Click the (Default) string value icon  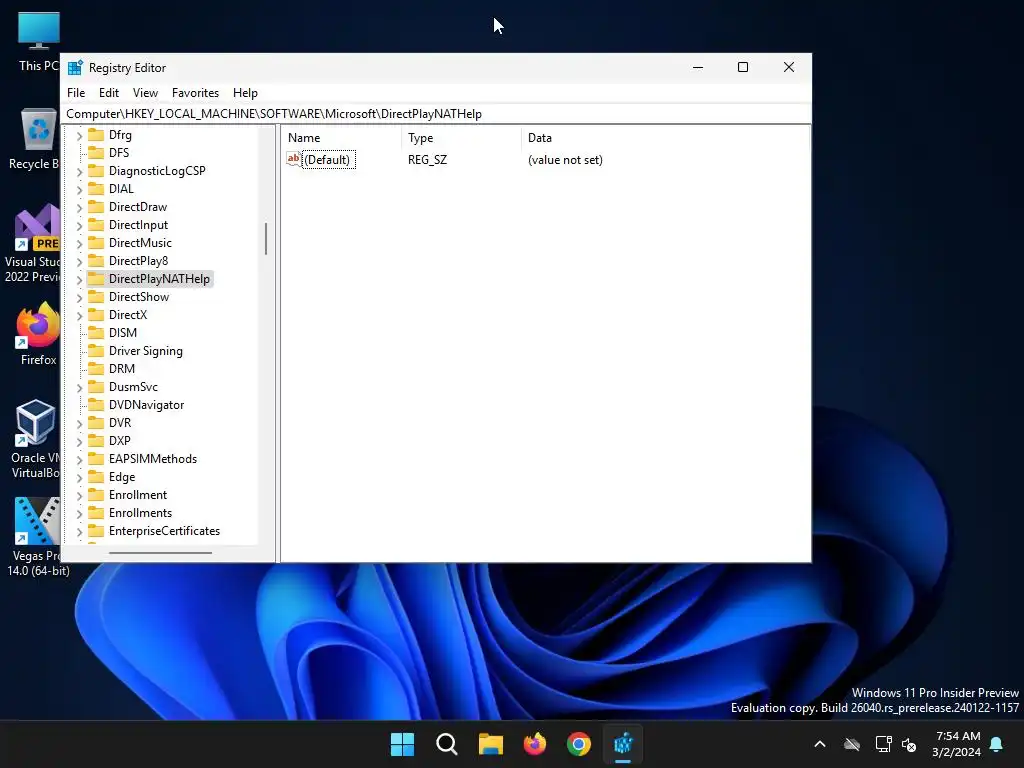pos(294,159)
